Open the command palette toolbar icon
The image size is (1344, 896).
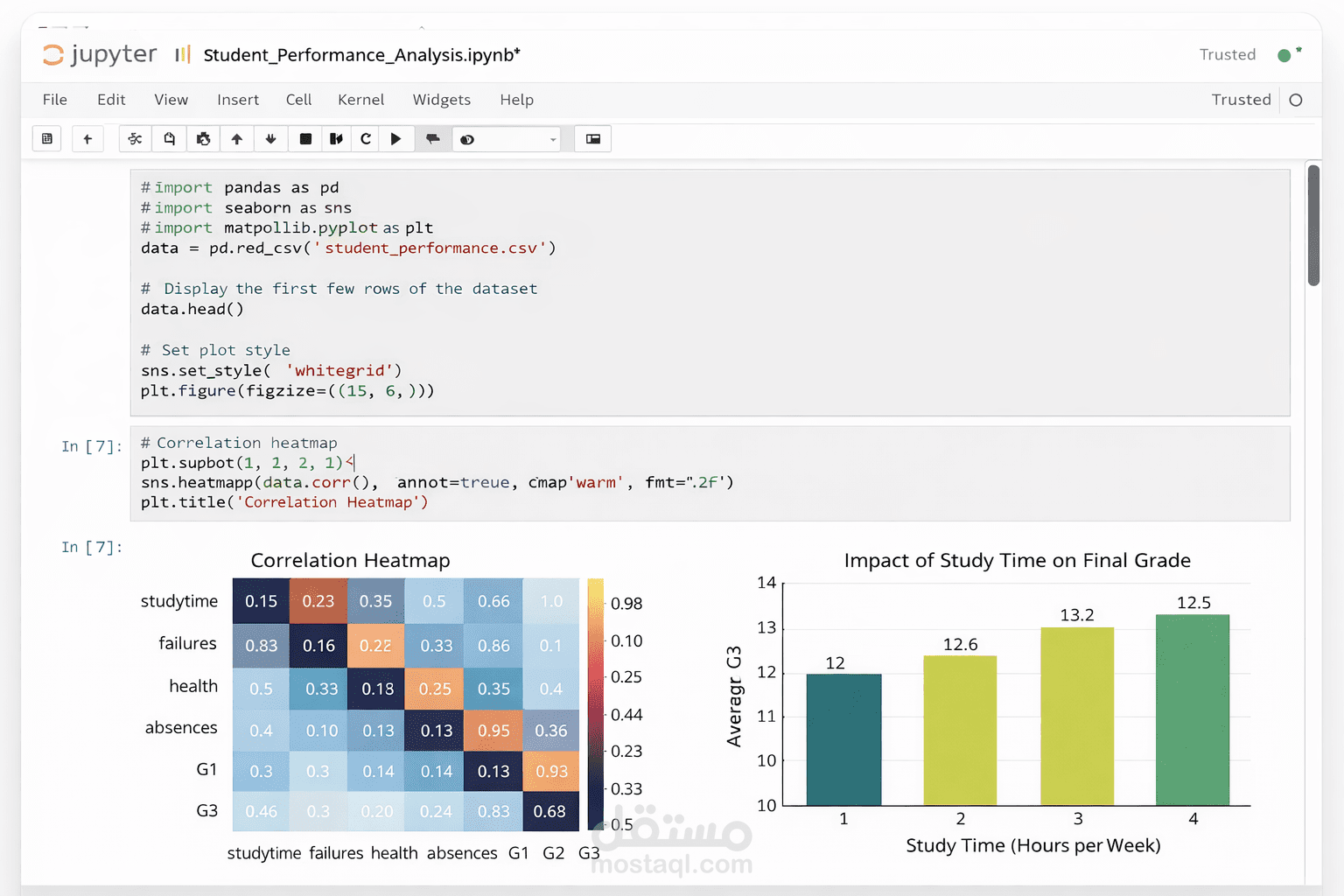[x=592, y=138]
